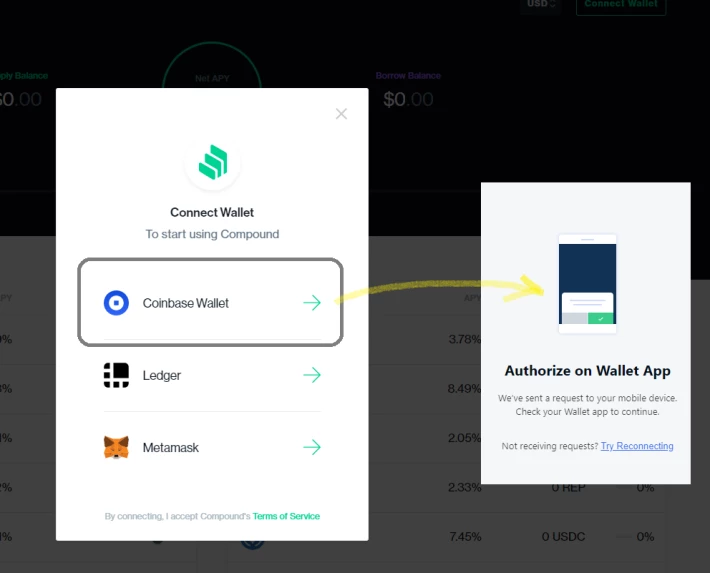Click the 7.45% APY value

coord(465,537)
